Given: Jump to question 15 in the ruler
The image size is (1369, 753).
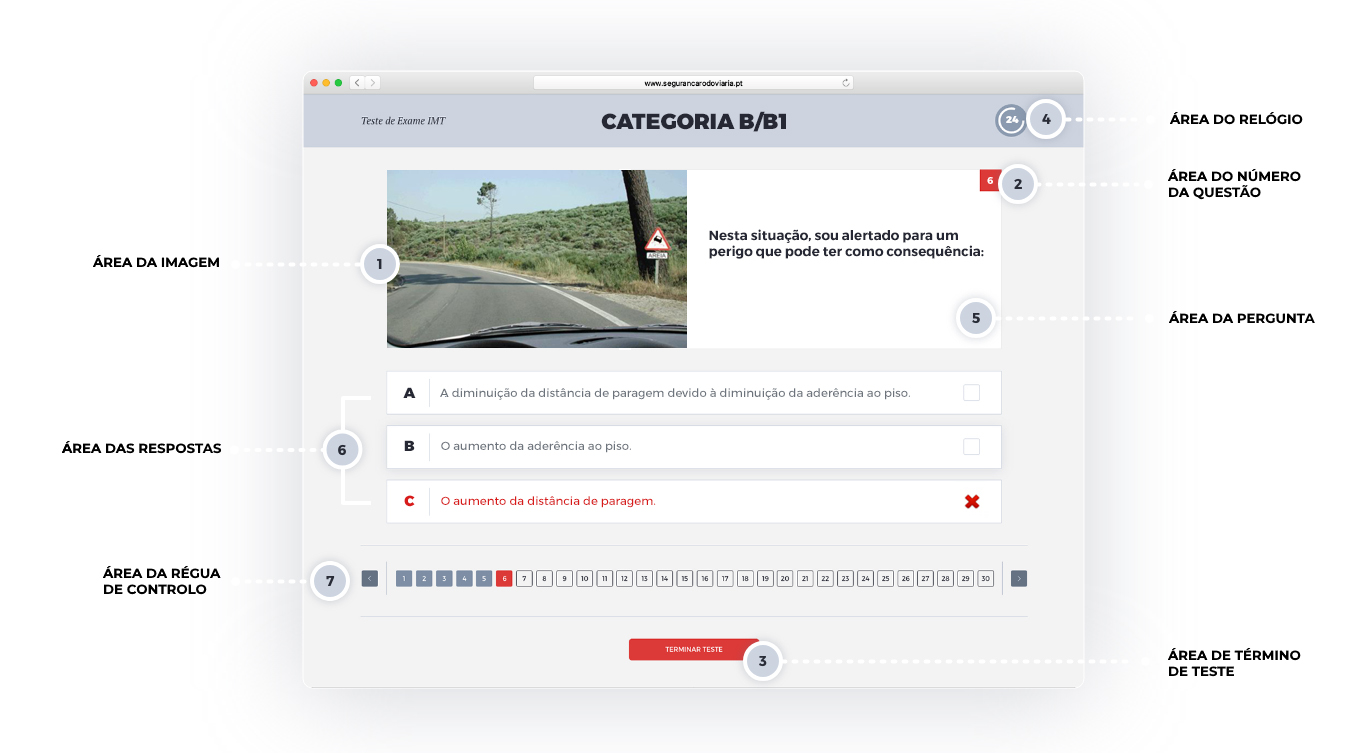Looking at the screenshot, I should tap(684, 578).
